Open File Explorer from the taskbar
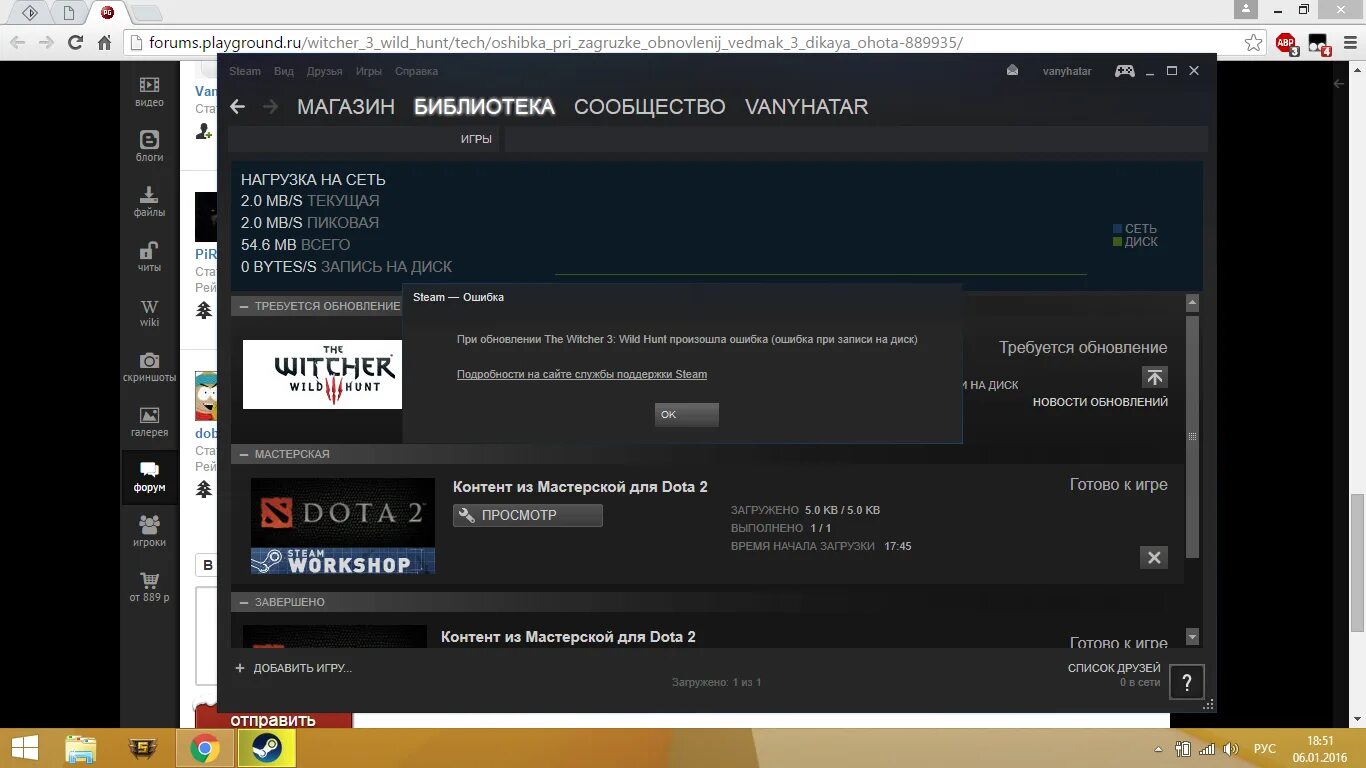 (81, 748)
